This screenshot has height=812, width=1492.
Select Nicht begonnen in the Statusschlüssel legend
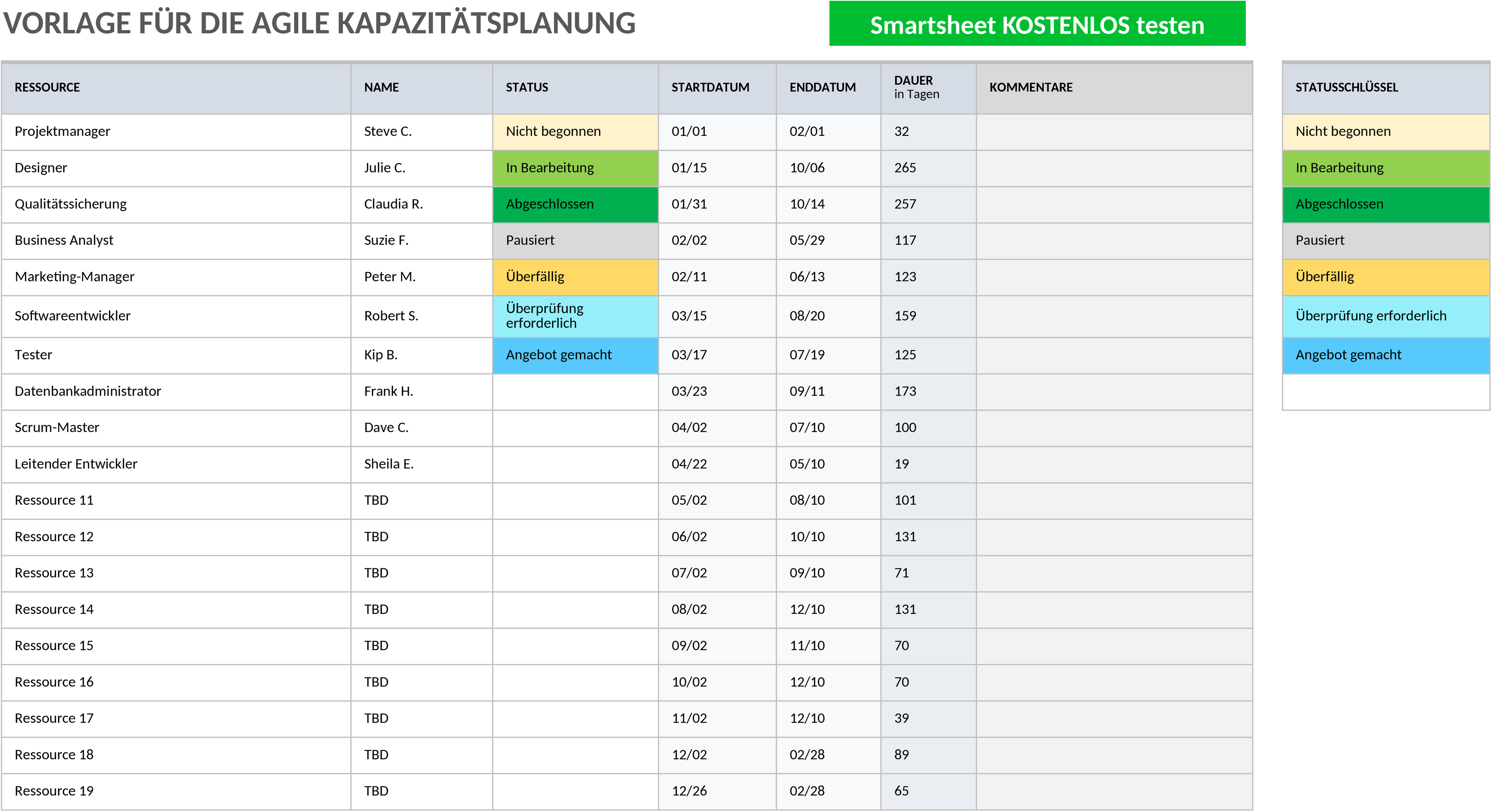tap(1386, 132)
